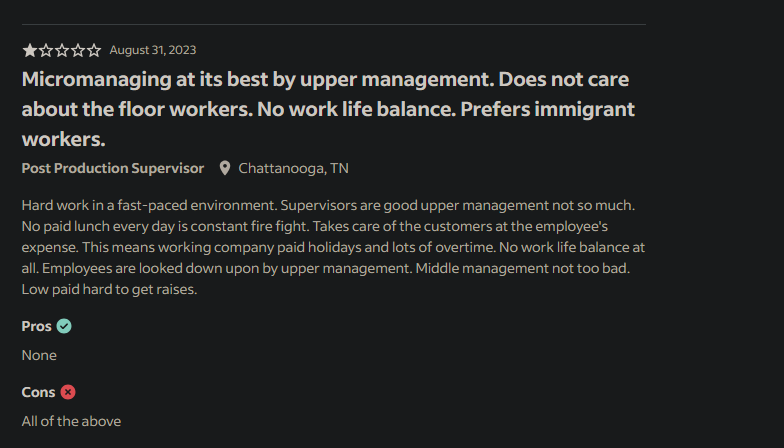The image size is (784, 448).
Task: Click the Chattanooga, TN location text
Action: [x=294, y=168]
